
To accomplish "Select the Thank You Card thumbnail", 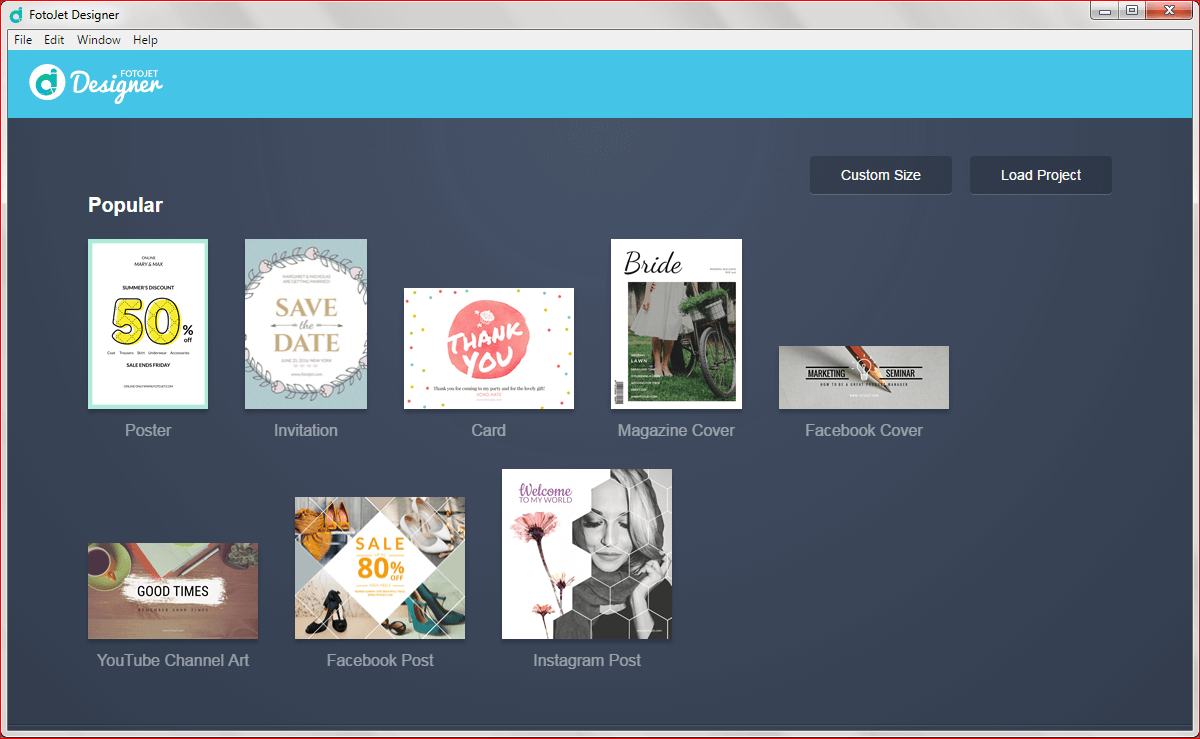I will tap(489, 348).
